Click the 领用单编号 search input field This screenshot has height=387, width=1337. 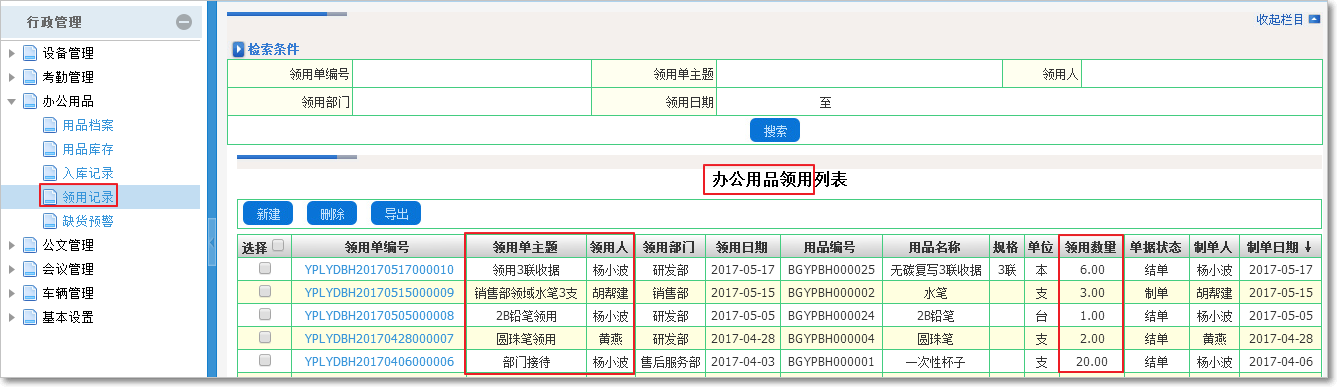coord(472,74)
